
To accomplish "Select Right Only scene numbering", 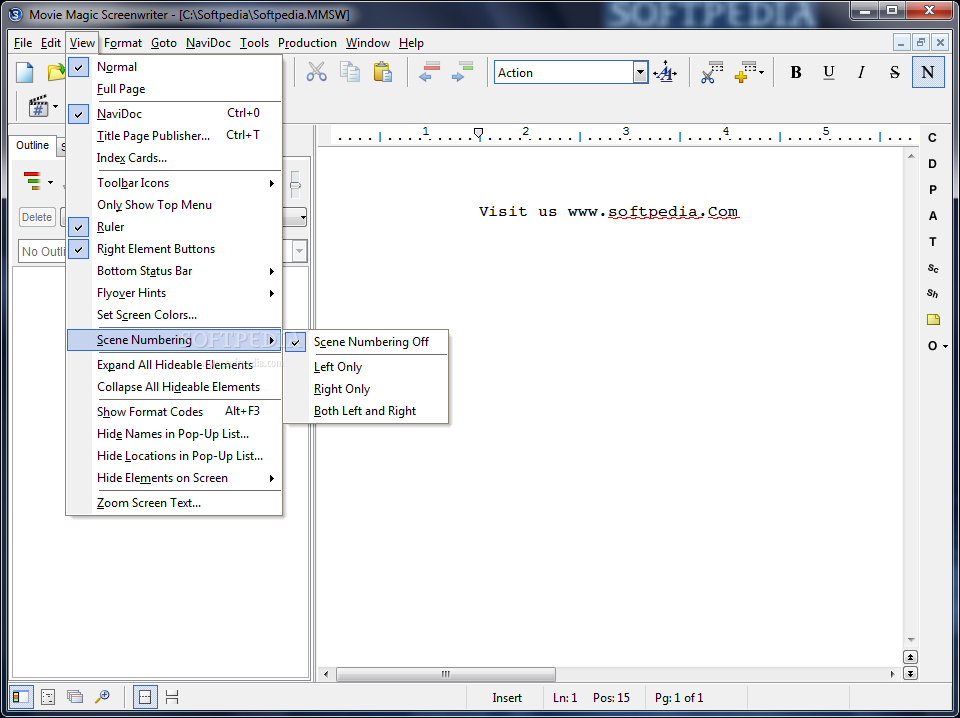I will [366, 389].
